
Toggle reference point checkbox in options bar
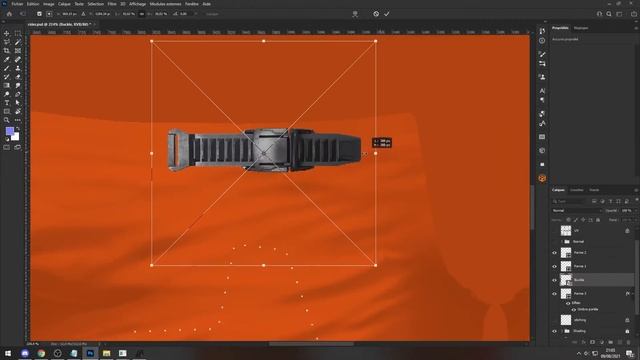(x=39, y=14)
